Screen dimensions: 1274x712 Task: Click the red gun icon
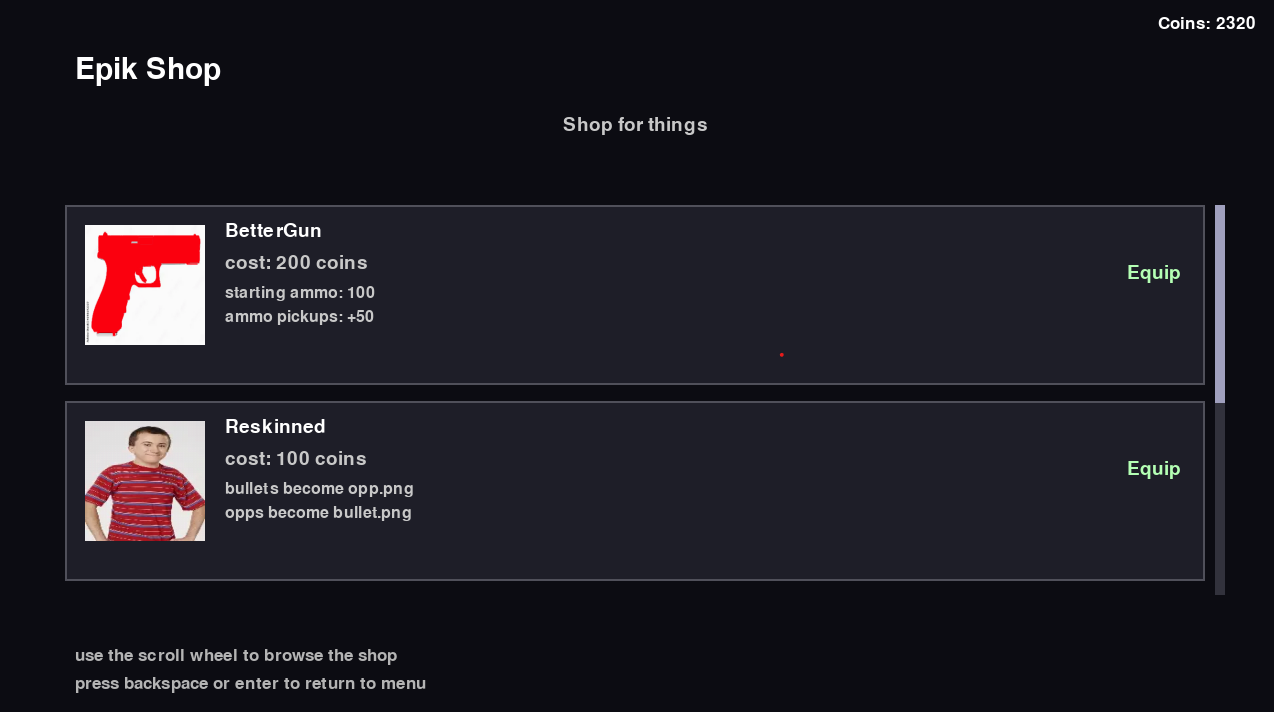click(x=145, y=285)
